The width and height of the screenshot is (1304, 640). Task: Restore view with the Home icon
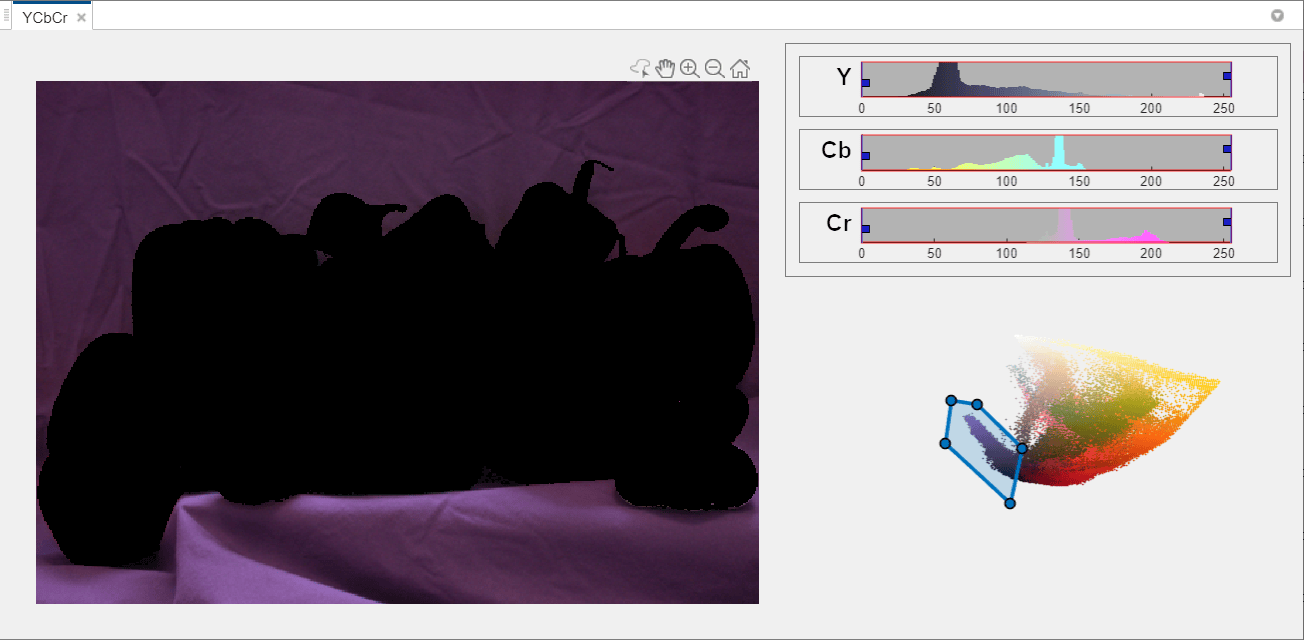click(x=740, y=68)
